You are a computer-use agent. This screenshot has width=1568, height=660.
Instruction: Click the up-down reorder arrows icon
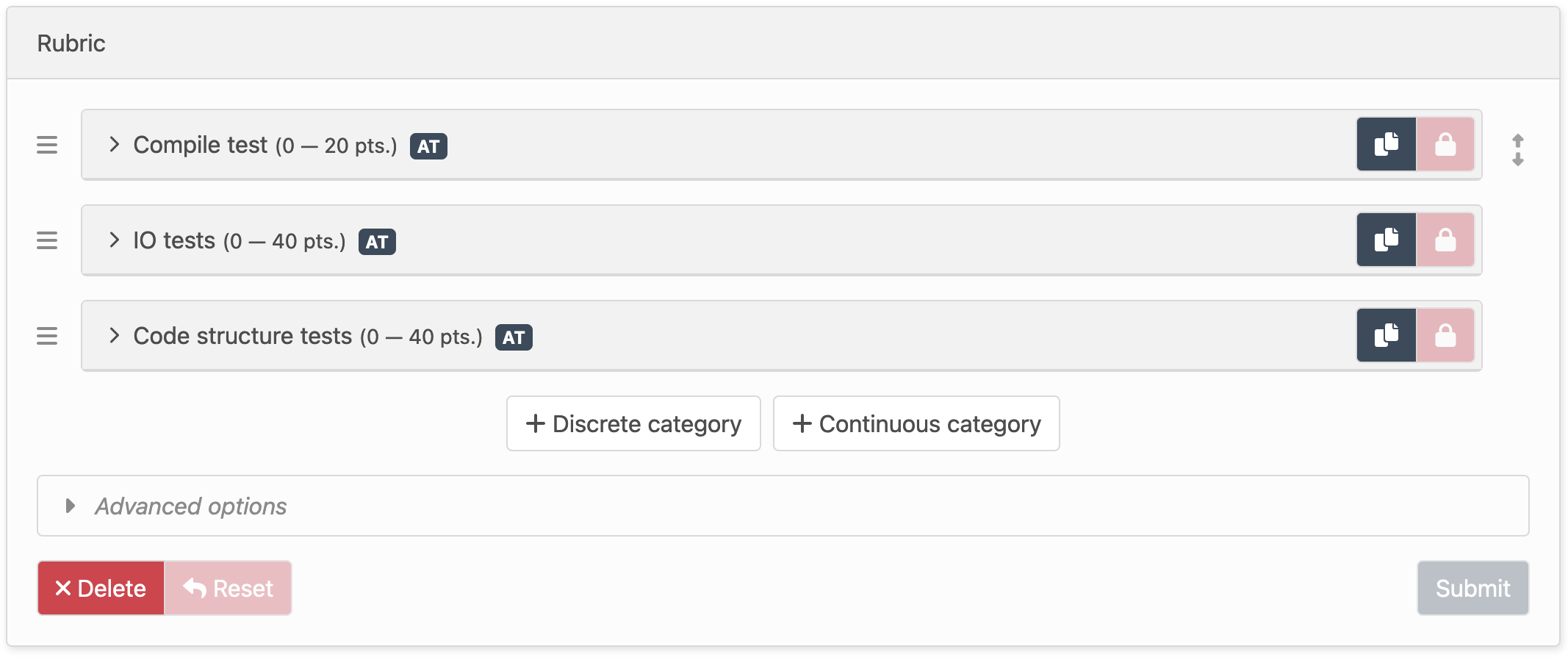click(x=1517, y=150)
